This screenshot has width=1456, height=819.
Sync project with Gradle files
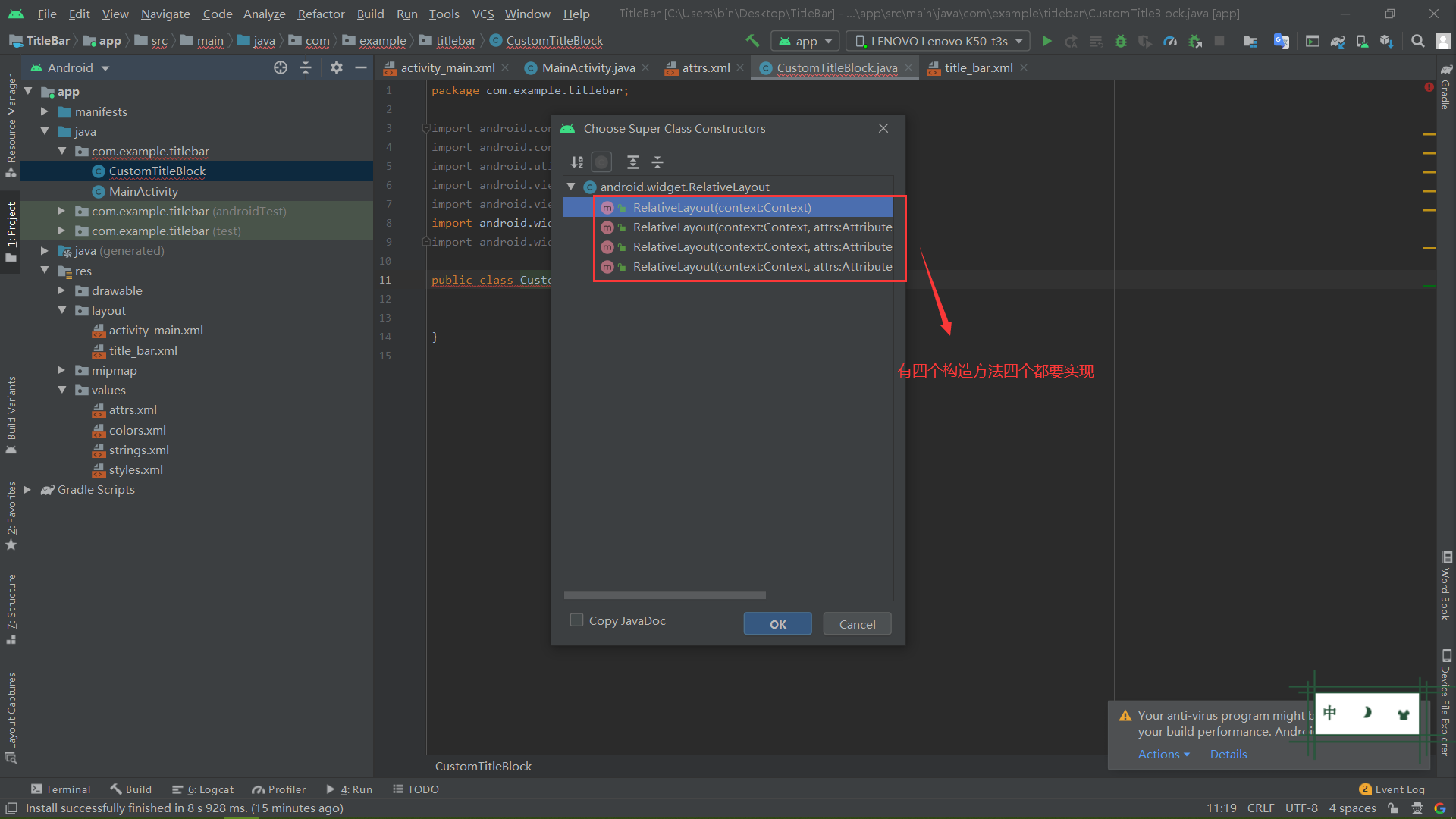coord(1337,41)
